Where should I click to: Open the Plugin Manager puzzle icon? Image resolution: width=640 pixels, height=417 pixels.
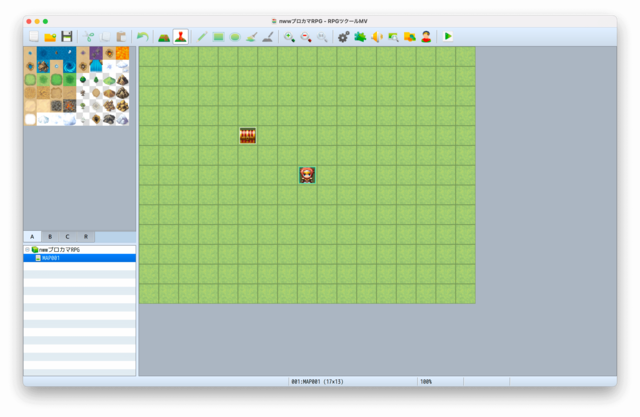[x=360, y=37]
